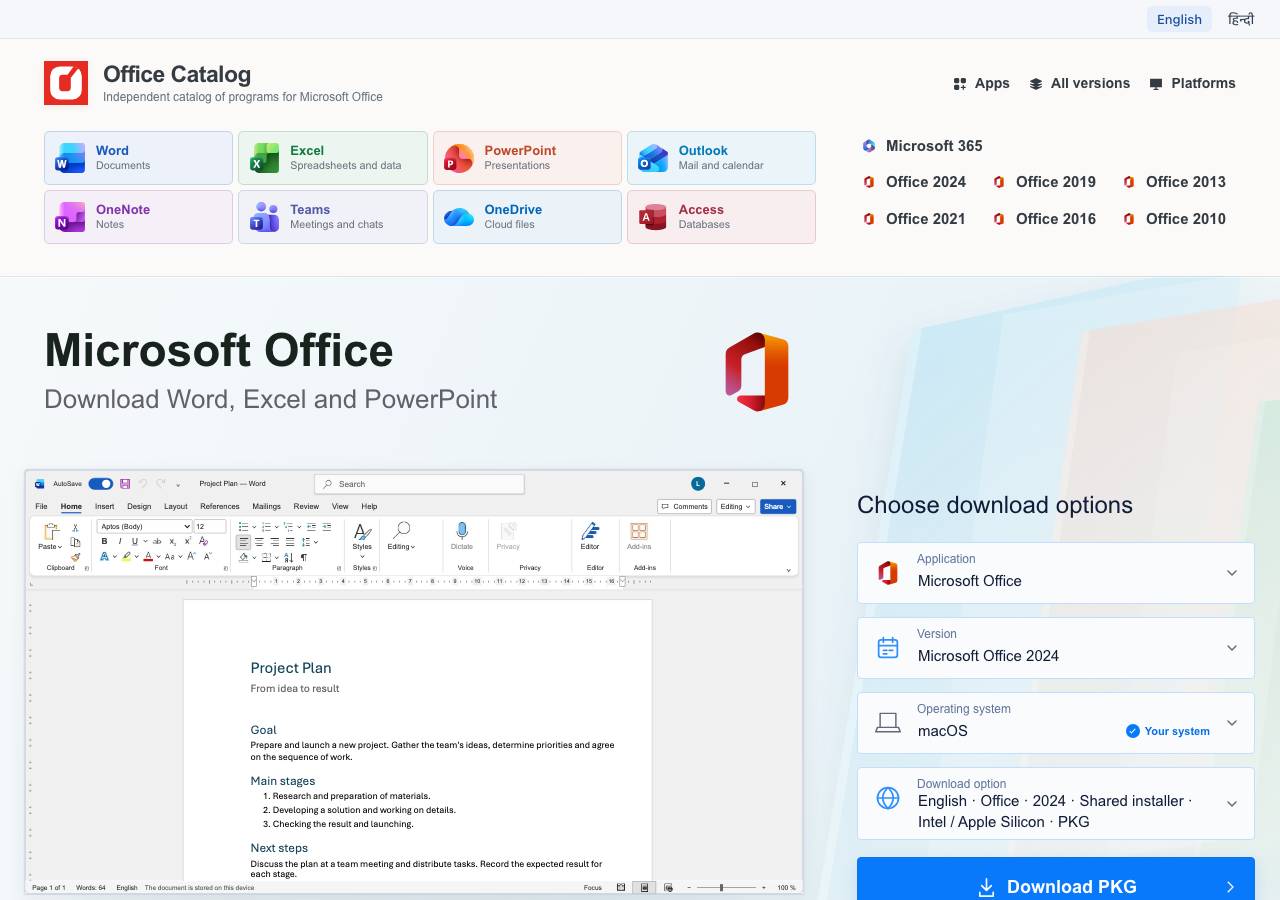
Task: Switch the site language to English
Action: (1179, 19)
